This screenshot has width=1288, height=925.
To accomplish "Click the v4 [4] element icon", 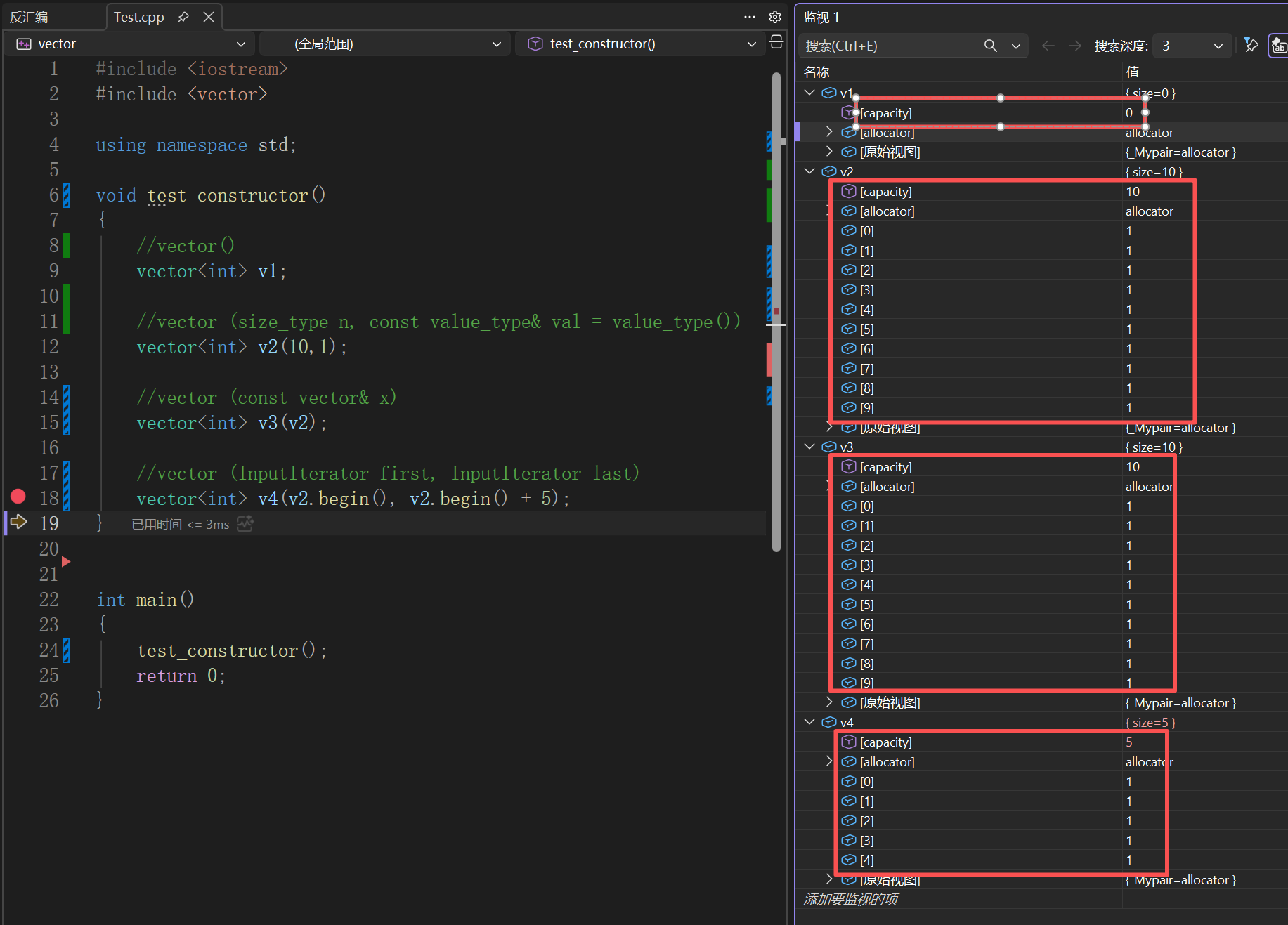I will tap(849, 860).
